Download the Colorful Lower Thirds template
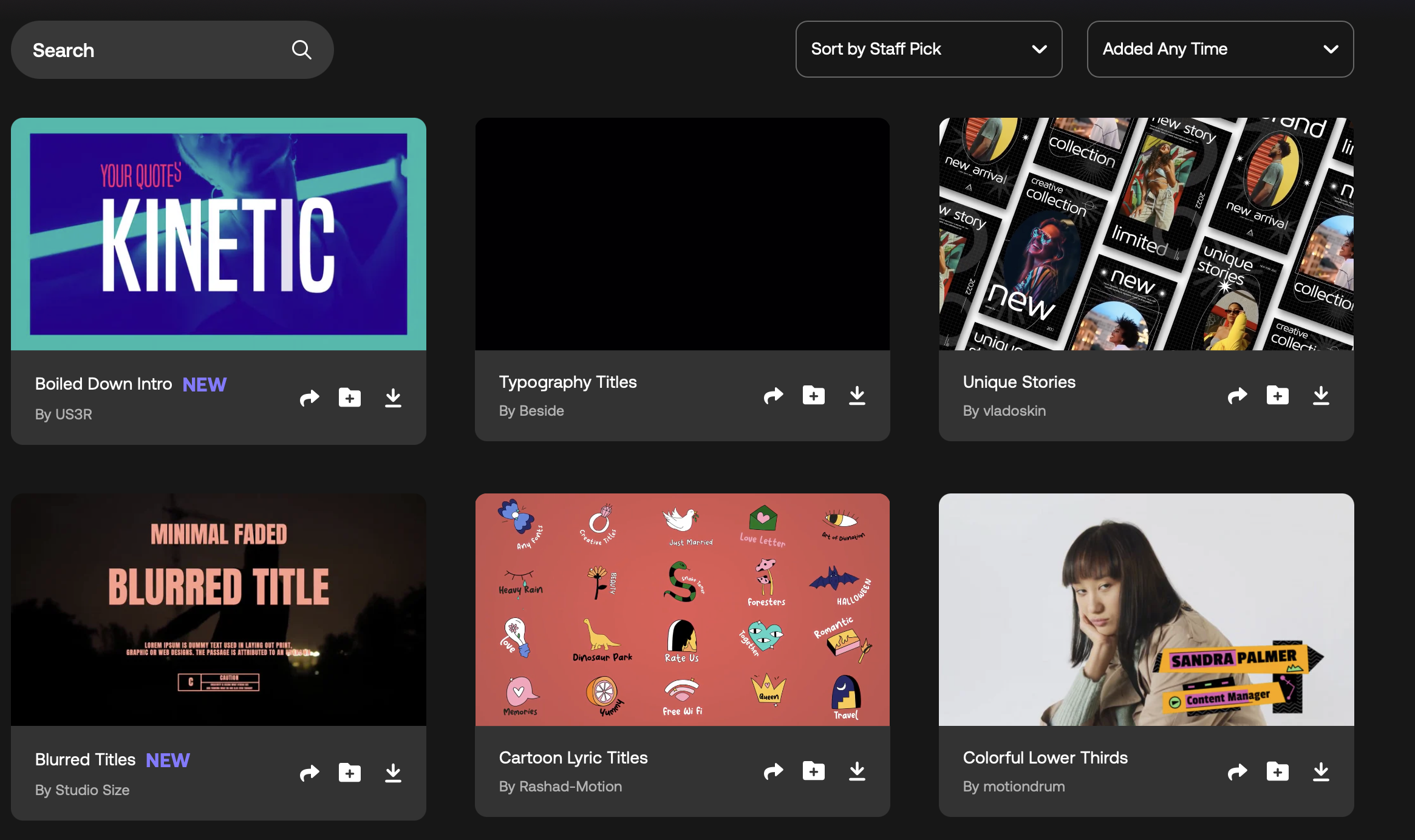Image resolution: width=1415 pixels, height=840 pixels. pos(1321,771)
